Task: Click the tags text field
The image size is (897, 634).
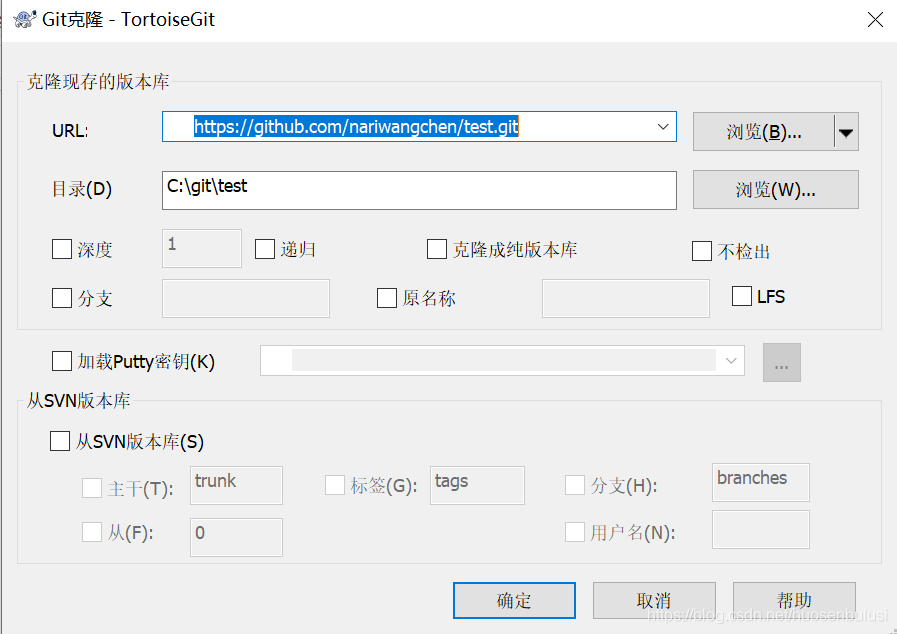Action: 477,485
